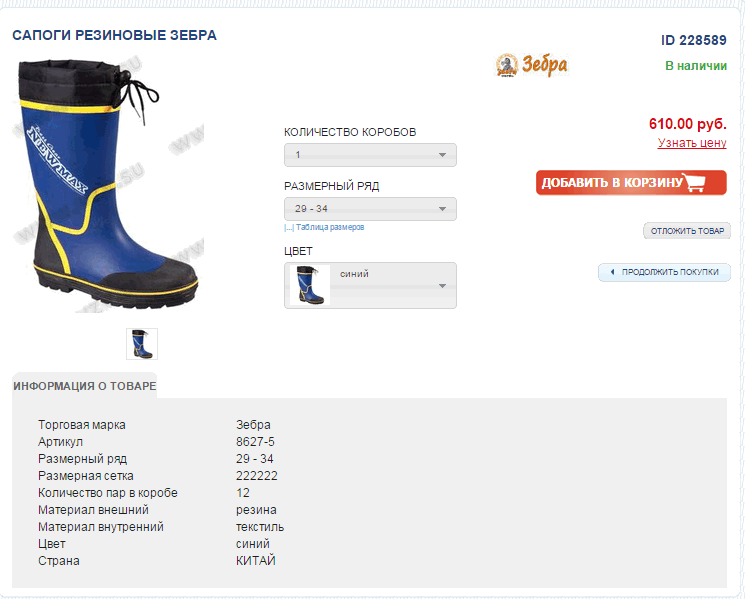Click the 610.00 руб. price
The width and height of the screenshot is (745, 599).
(687, 124)
